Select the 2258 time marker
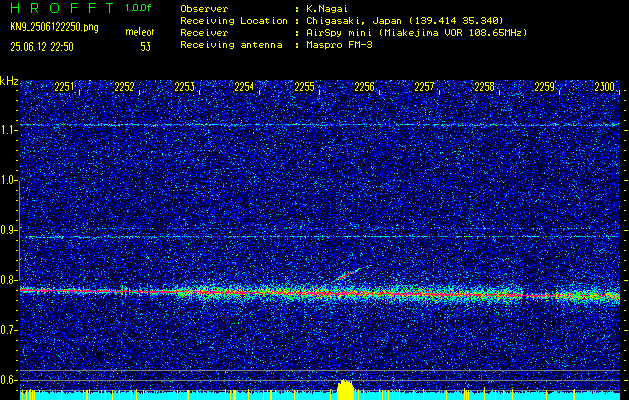This screenshot has height=400, width=629. (x=484, y=87)
